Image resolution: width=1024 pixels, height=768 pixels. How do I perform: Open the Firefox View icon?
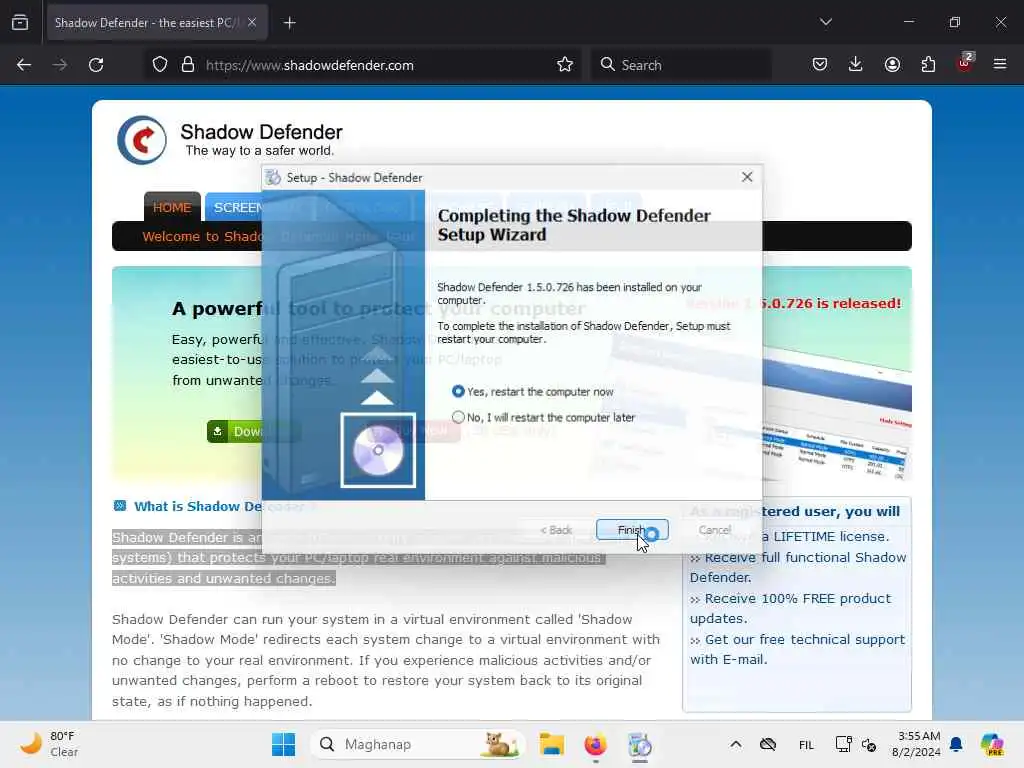coord(20,22)
